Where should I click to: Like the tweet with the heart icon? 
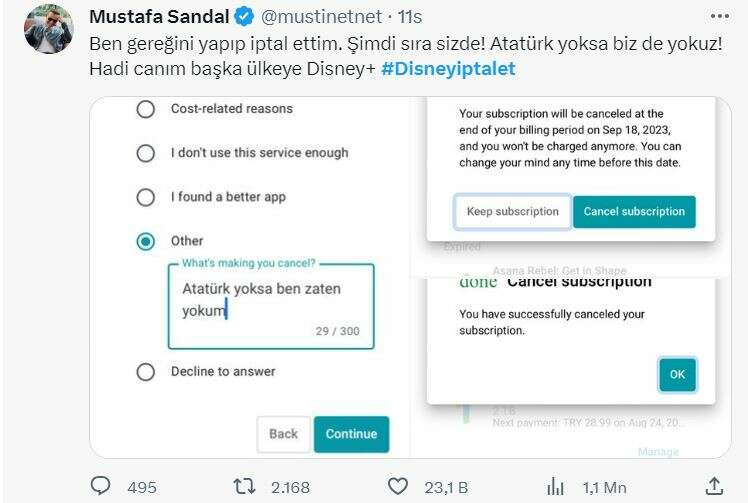[x=398, y=487]
